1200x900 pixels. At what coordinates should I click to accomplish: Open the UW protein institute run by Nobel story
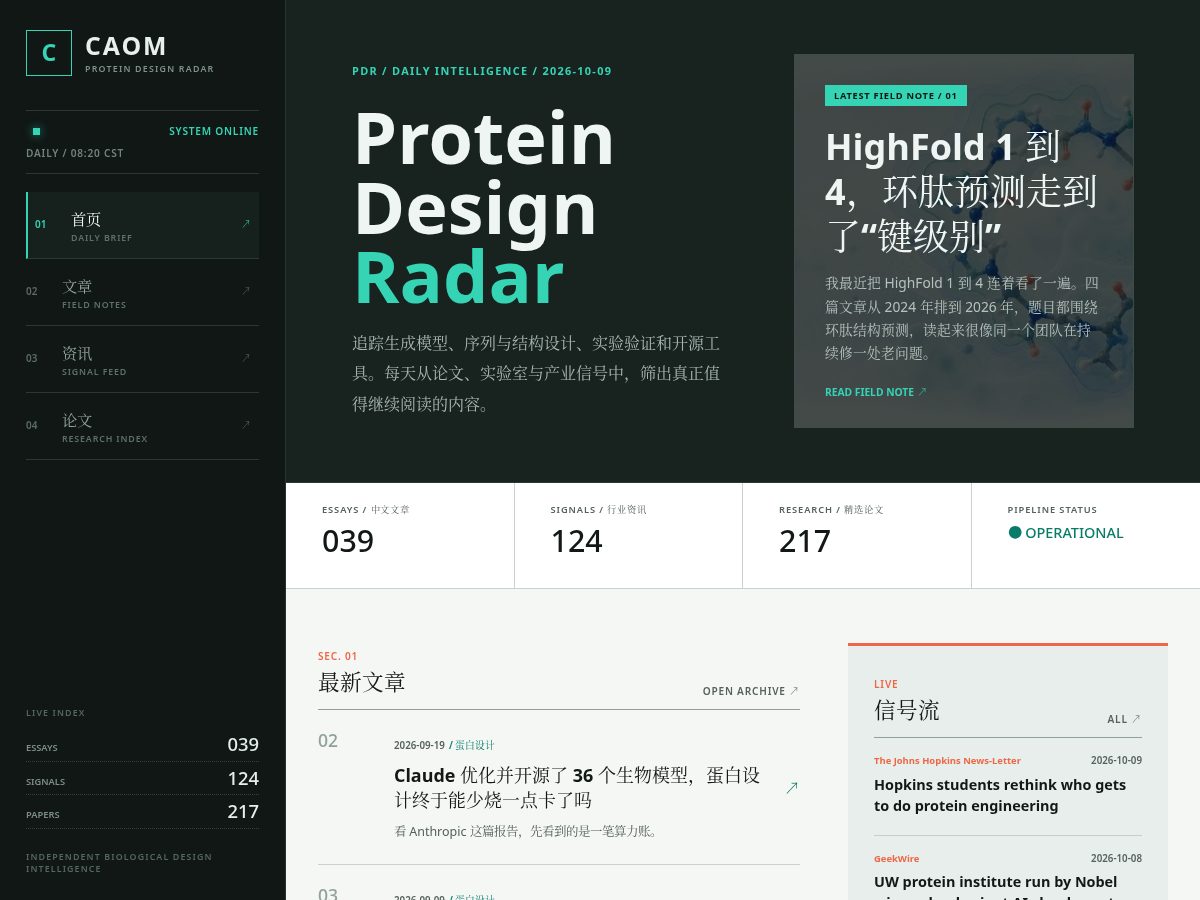[996, 886]
